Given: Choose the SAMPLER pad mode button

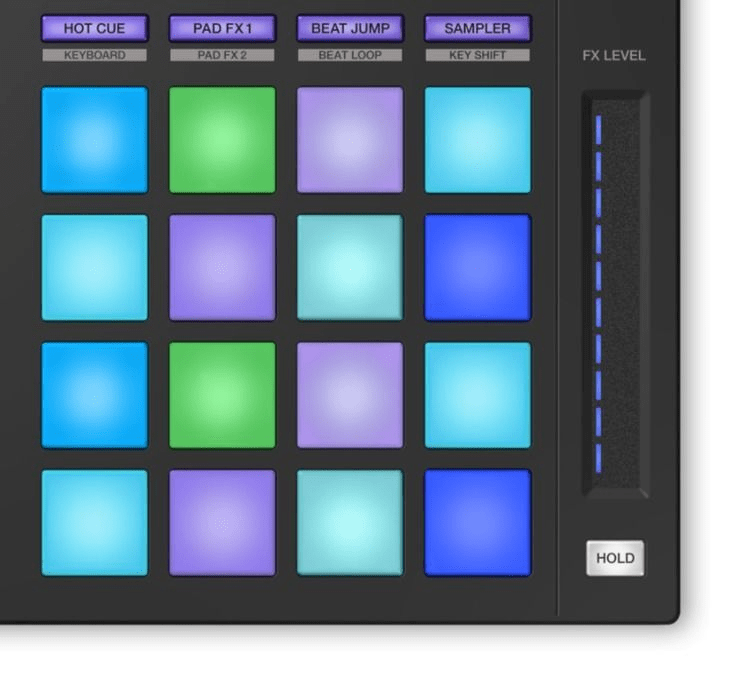Looking at the screenshot, I should point(478,28).
